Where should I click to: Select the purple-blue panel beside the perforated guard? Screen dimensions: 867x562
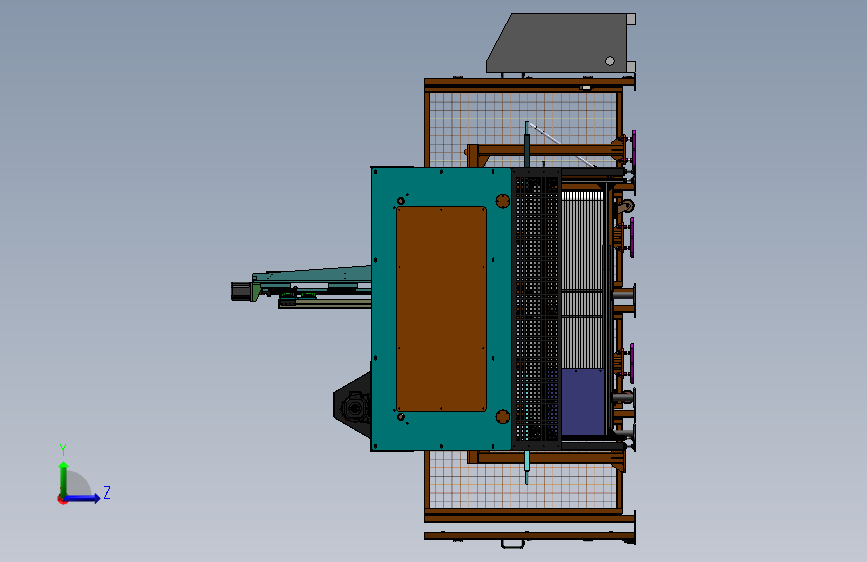click(583, 402)
